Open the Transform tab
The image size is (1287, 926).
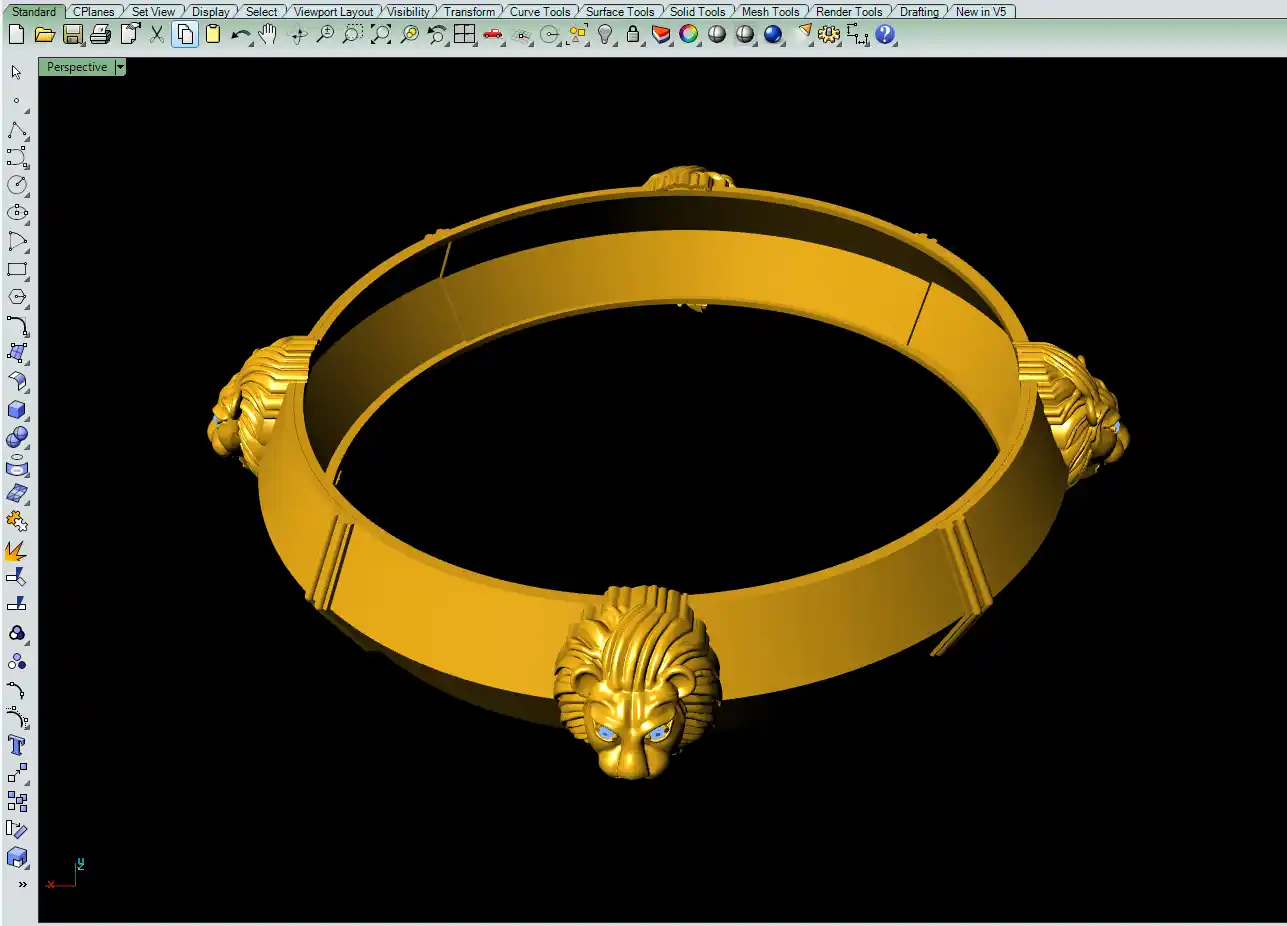tap(469, 11)
